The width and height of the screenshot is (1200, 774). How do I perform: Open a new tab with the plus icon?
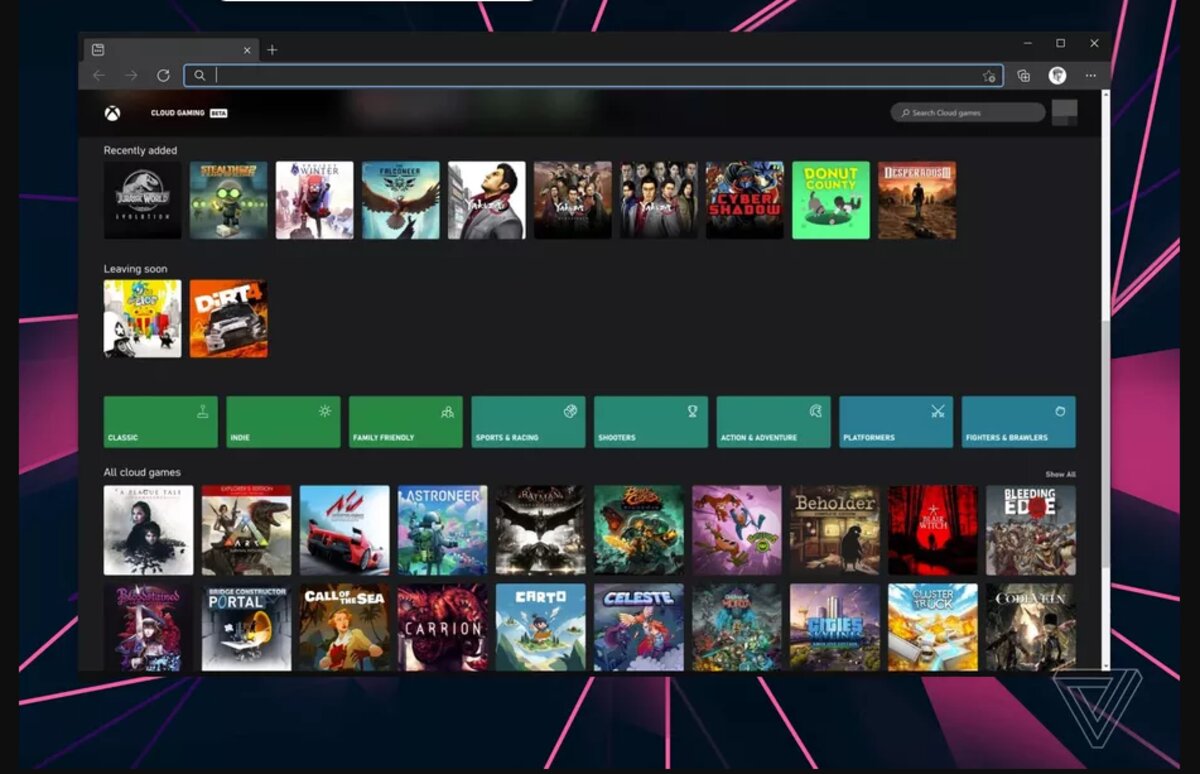click(272, 50)
